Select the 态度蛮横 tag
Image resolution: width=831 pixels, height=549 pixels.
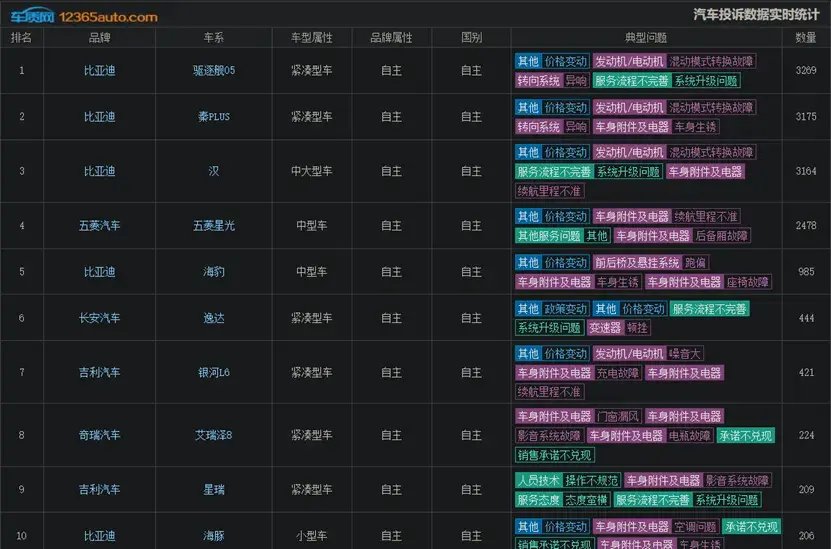pyautogui.click(x=586, y=500)
